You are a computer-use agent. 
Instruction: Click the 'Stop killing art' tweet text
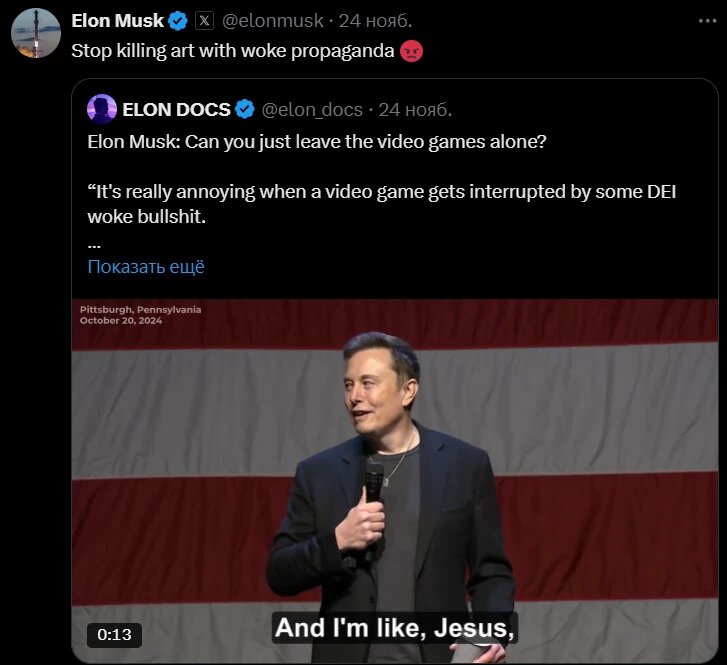[x=233, y=51]
